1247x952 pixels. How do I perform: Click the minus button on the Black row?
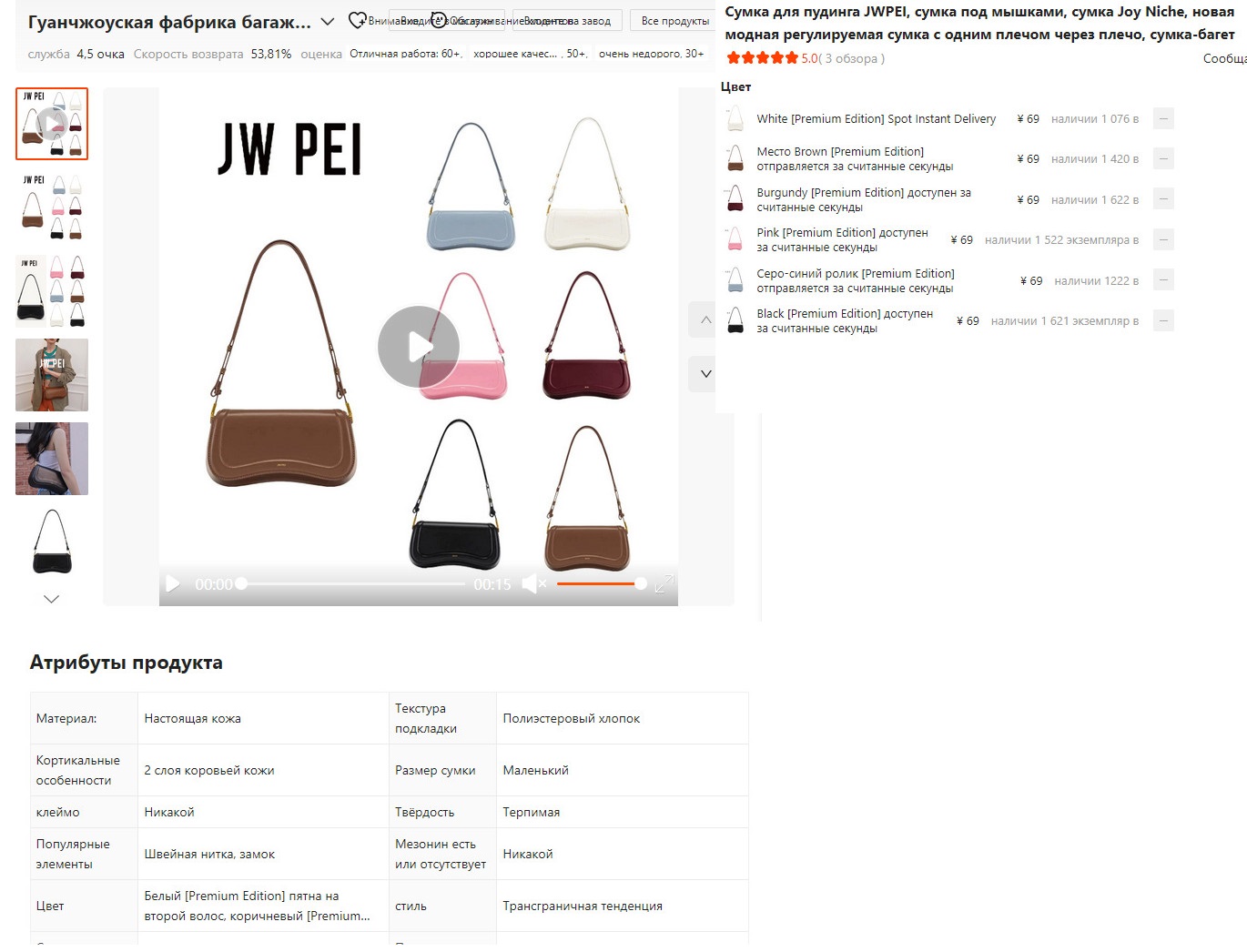tap(1163, 320)
